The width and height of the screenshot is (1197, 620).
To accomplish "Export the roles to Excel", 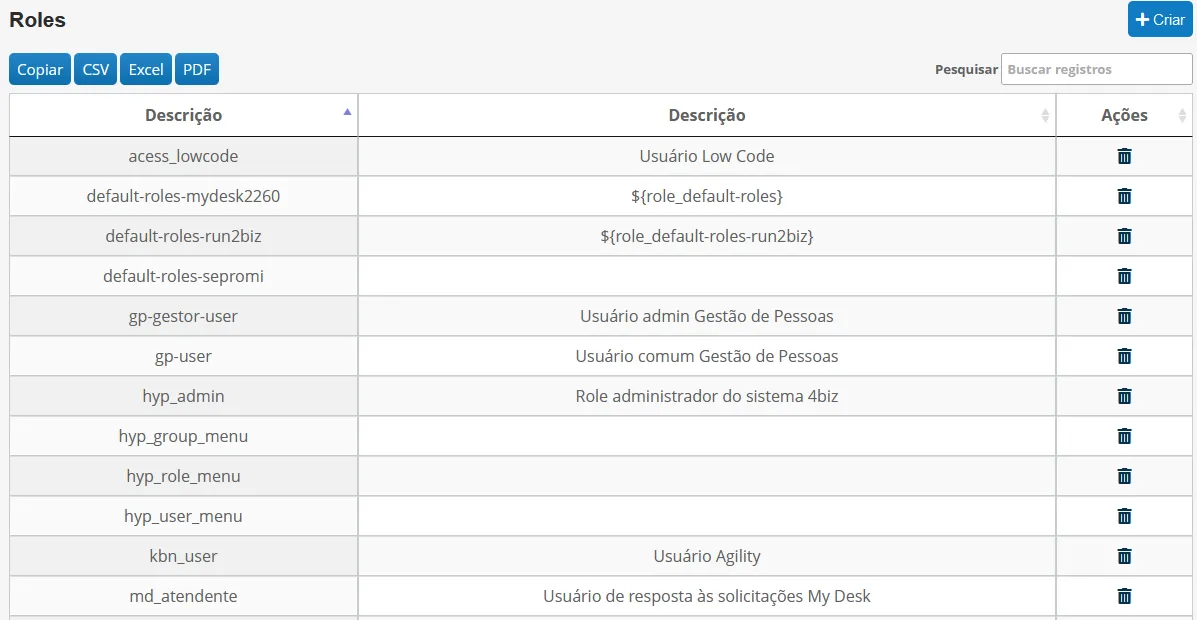I will point(146,69).
